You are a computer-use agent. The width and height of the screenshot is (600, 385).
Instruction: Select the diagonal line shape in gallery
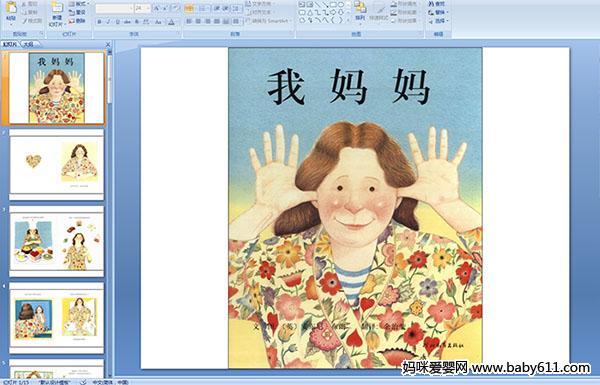(317, 5)
